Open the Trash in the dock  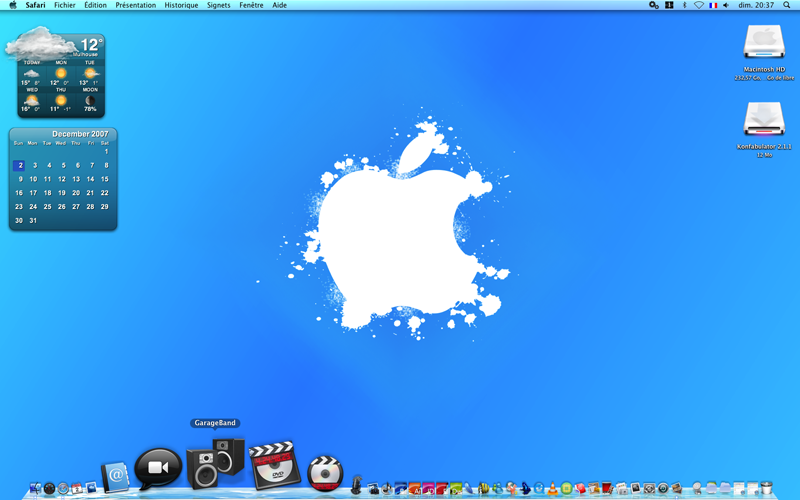click(766, 488)
